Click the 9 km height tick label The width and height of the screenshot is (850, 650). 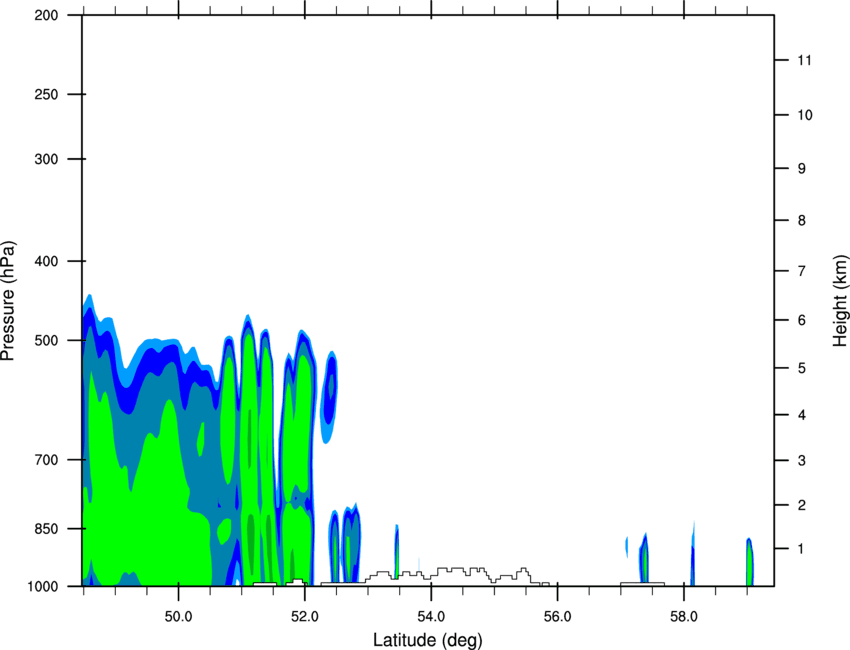point(802,169)
